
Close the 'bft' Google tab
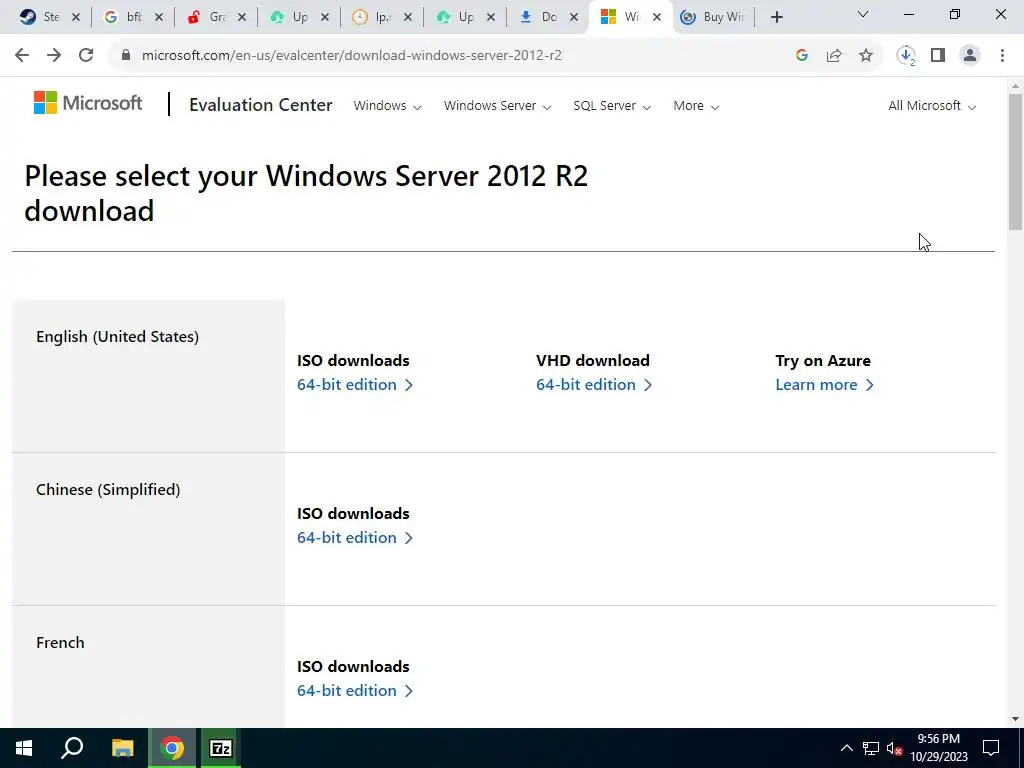[159, 18]
